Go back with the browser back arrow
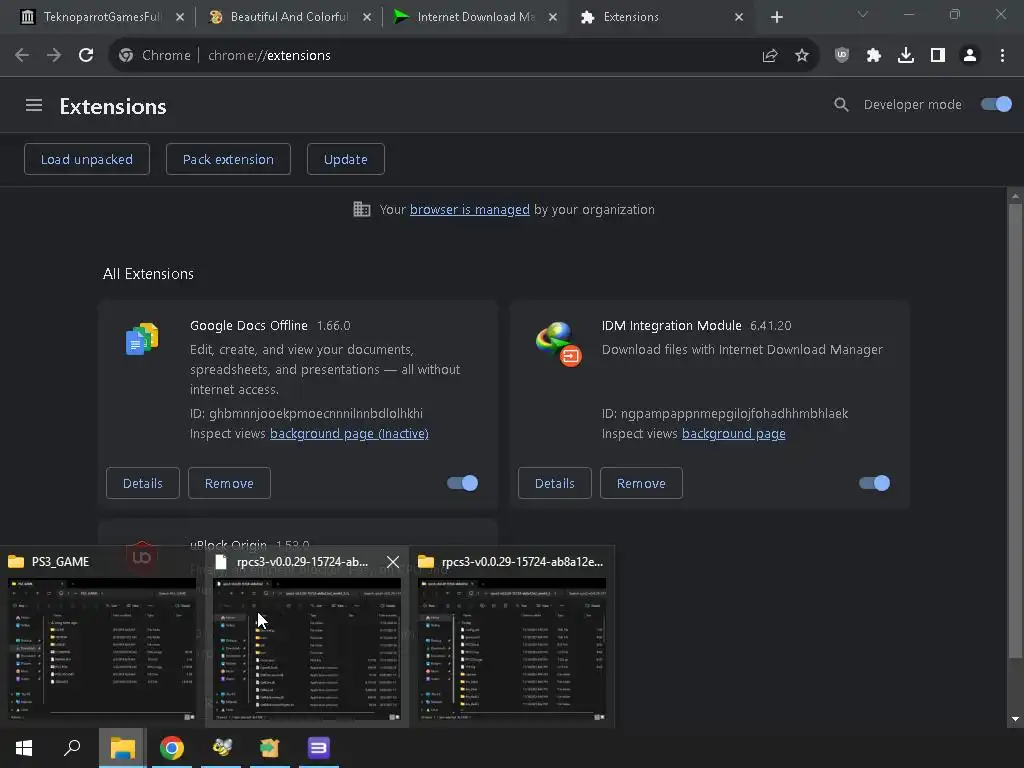Screen dimensions: 1024x768 click(x=22, y=56)
